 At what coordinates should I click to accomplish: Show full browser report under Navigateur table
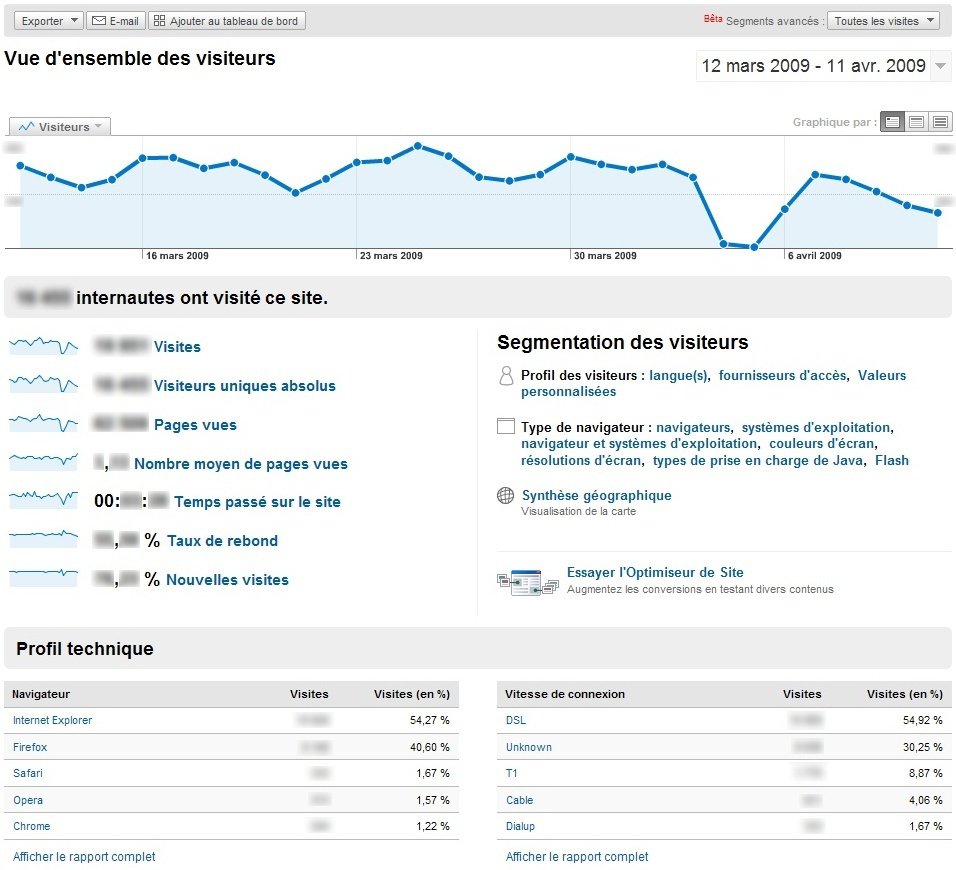[84, 856]
